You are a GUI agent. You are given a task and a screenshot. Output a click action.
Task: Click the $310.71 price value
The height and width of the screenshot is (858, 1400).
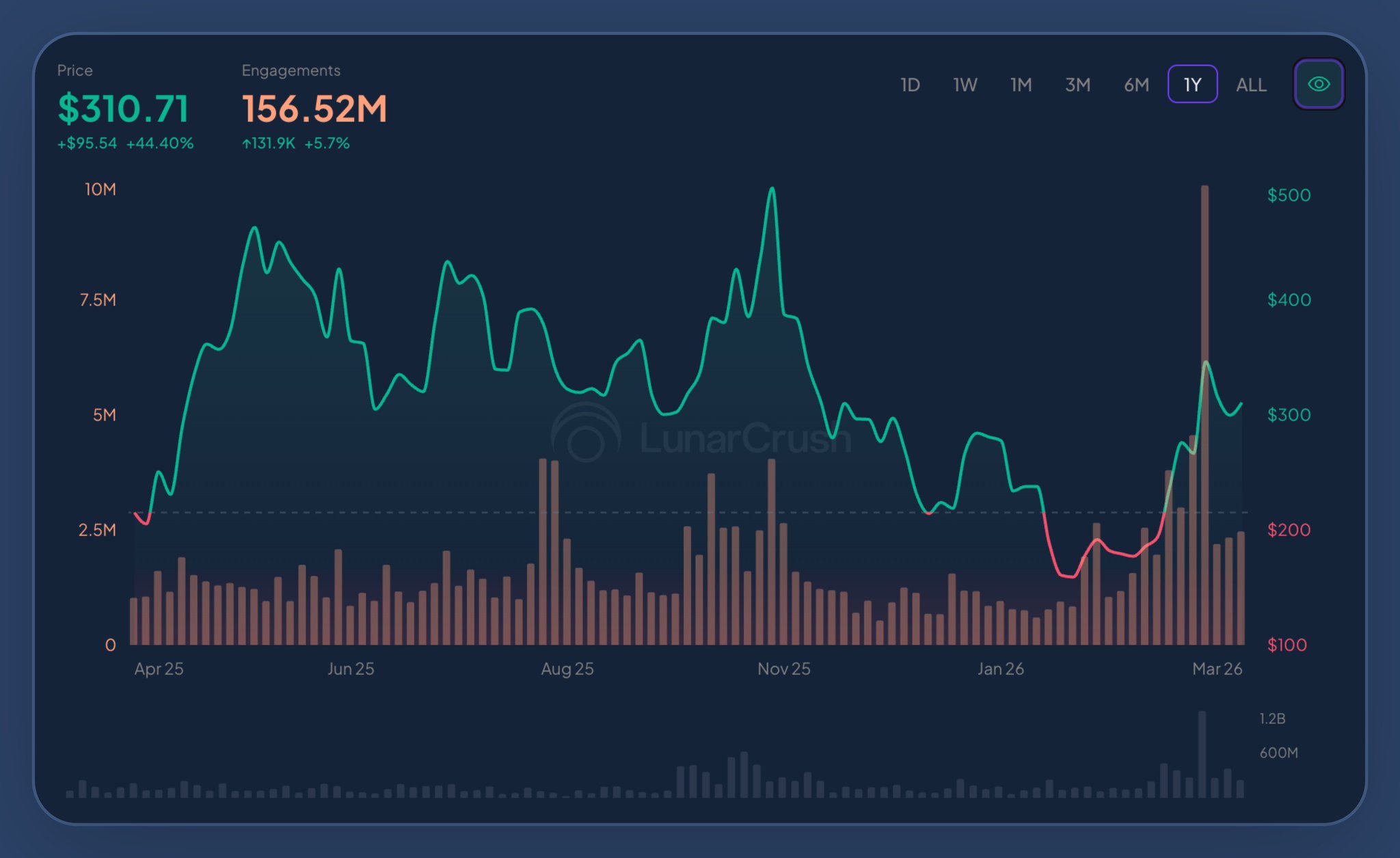pyautogui.click(x=123, y=109)
